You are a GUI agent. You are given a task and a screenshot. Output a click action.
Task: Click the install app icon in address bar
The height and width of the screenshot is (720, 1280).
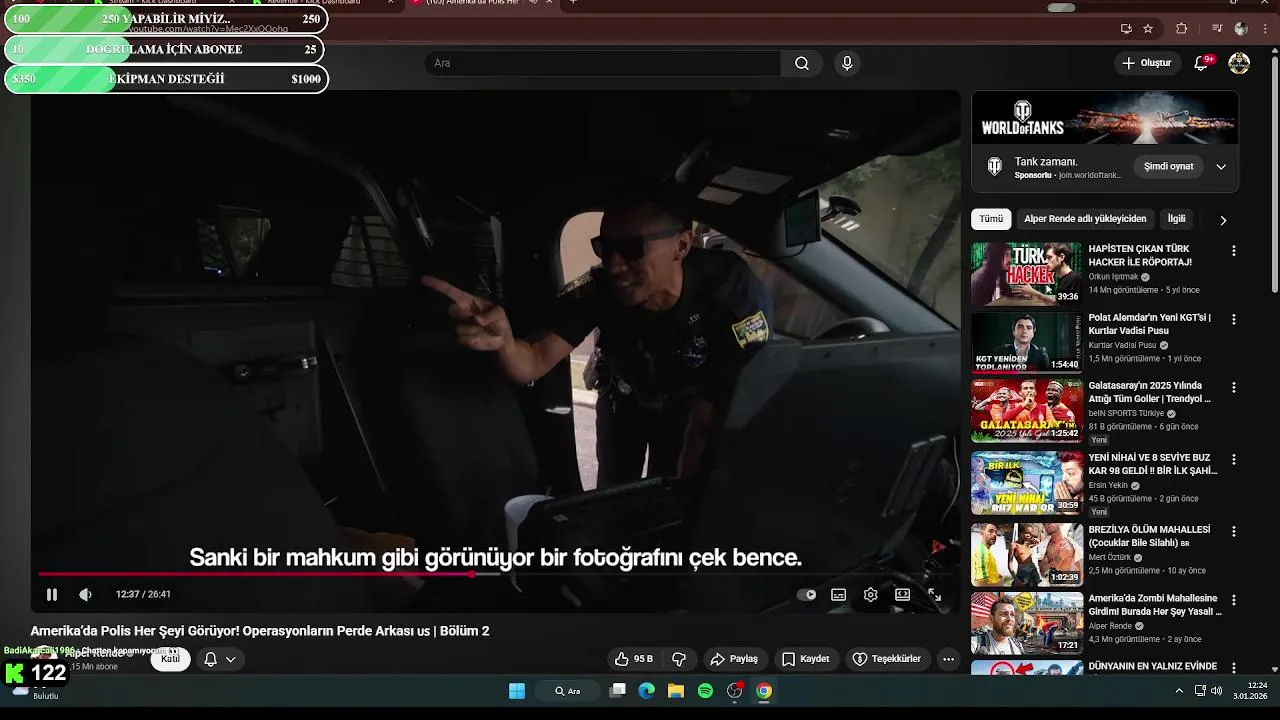click(1126, 29)
